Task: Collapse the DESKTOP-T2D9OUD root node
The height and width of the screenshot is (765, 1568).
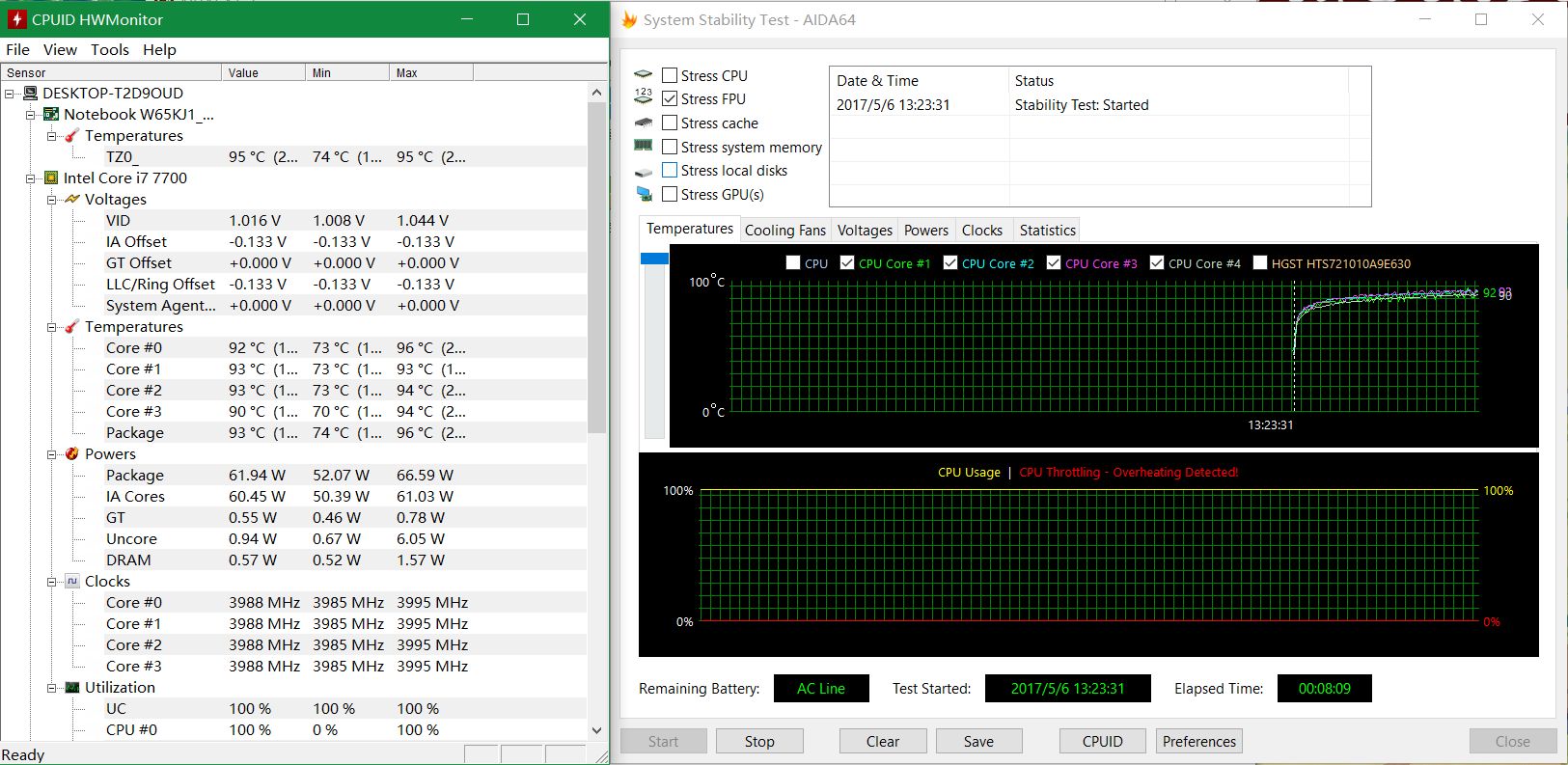Action: [x=10, y=94]
